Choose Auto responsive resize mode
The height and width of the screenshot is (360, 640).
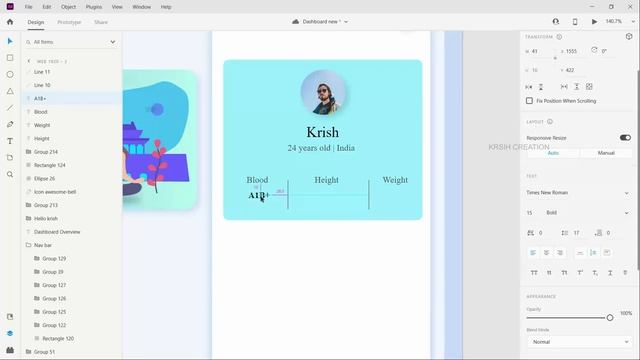point(553,153)
